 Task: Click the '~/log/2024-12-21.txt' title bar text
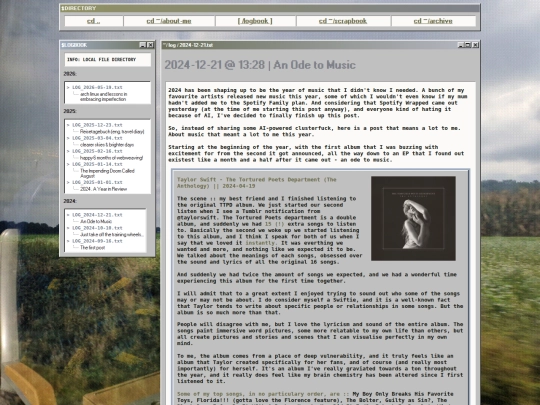pyautogui.click(x=188, y=45)
